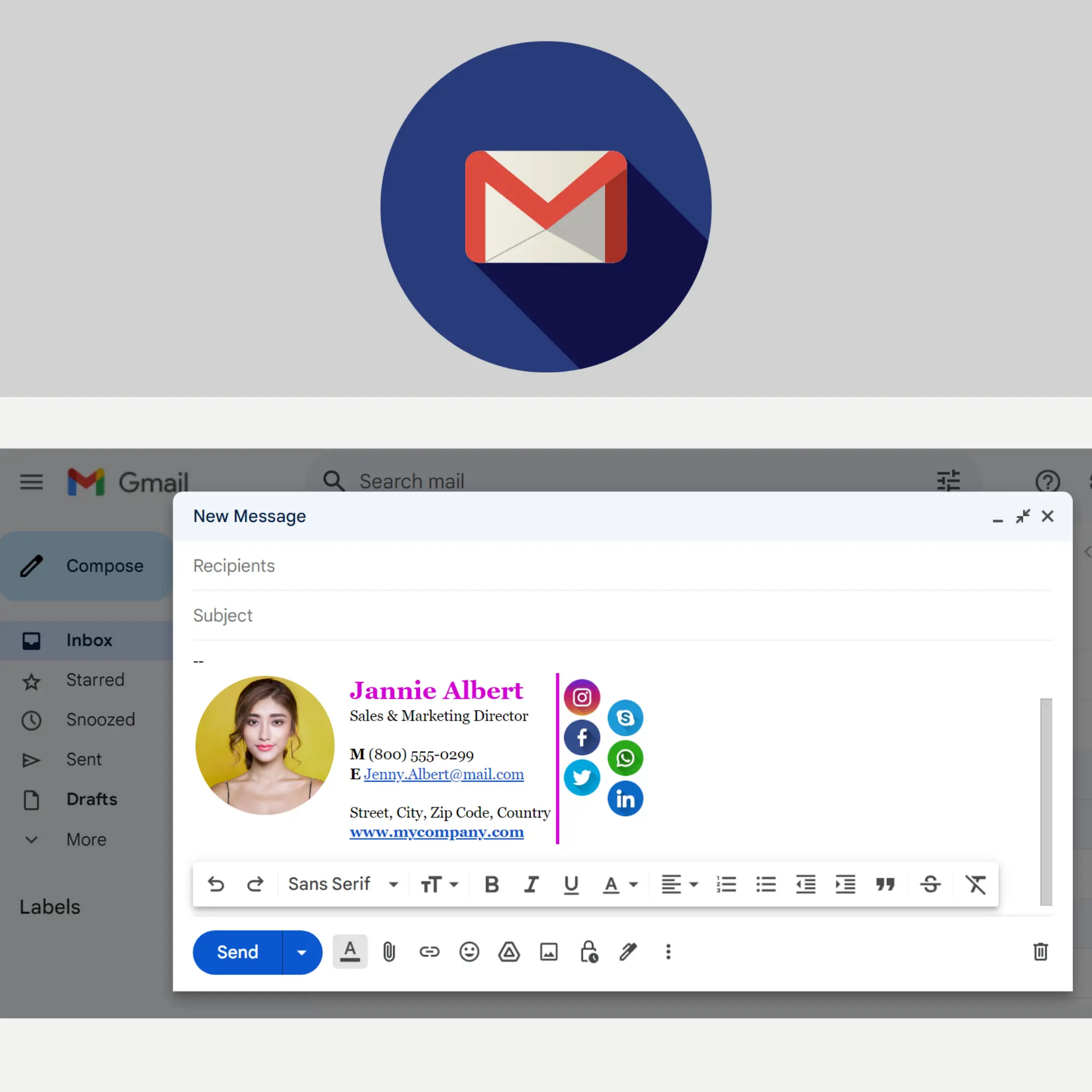
Task: Click the blue Send button
Action: [x=237, y=952]
